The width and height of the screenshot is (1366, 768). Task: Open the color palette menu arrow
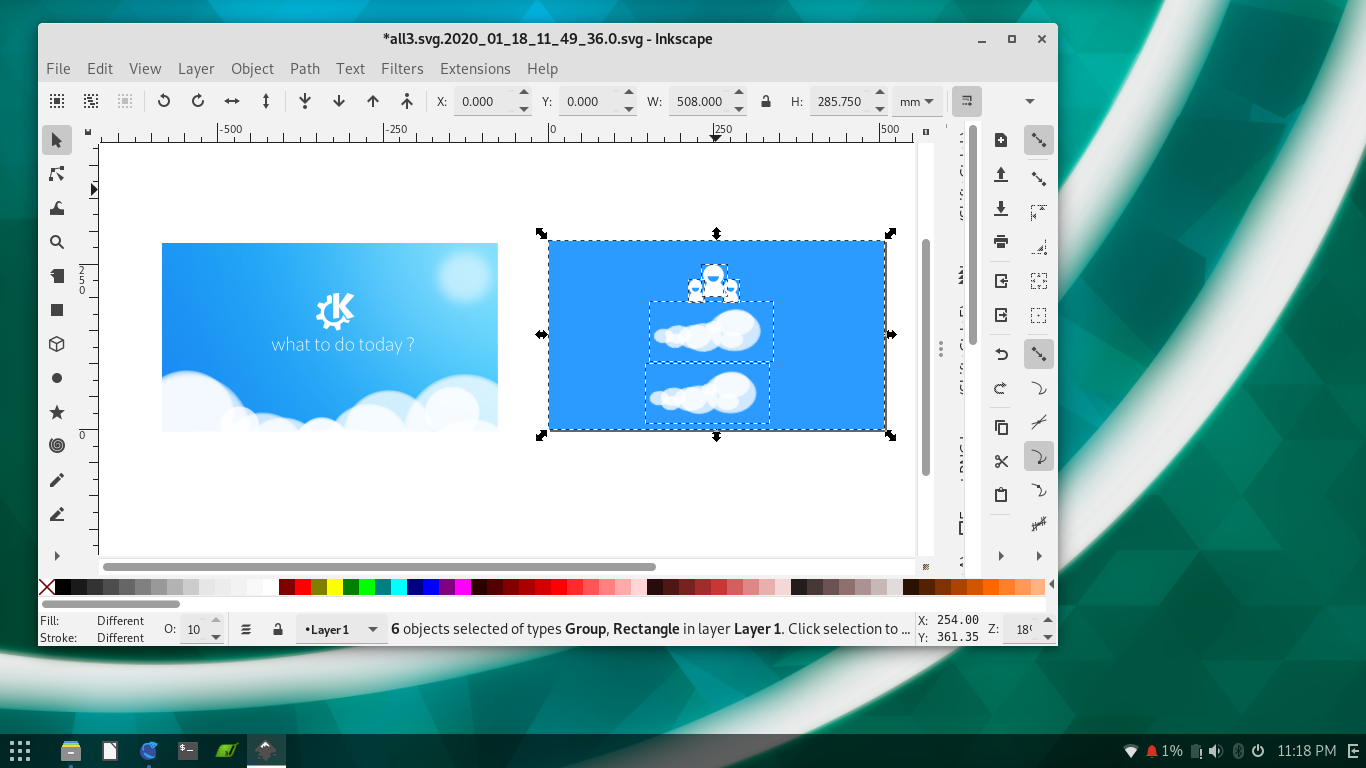tap(1051, 586)
